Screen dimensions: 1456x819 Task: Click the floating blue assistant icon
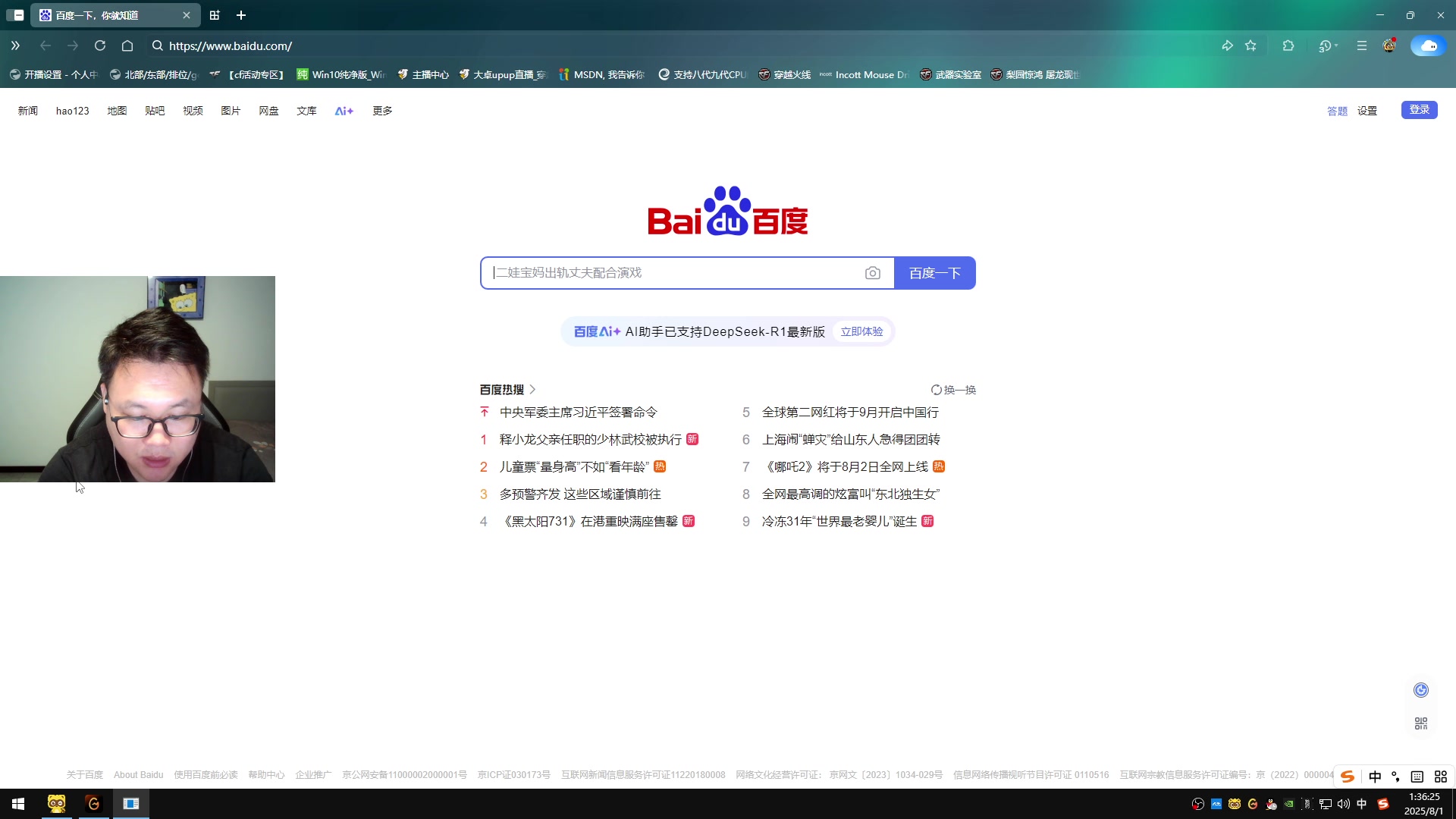click(x=1421, y=689)
